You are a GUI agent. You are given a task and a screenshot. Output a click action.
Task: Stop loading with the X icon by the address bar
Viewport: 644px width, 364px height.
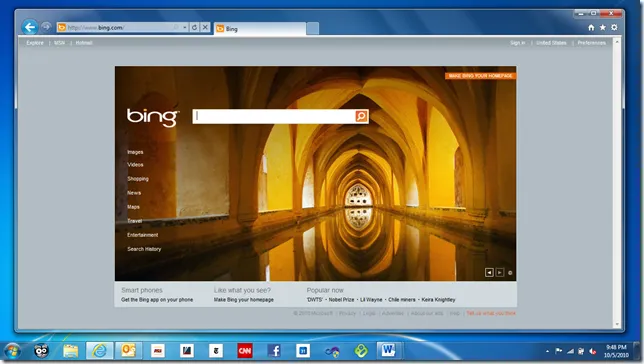pyautogui.click(x=205, y=28)
